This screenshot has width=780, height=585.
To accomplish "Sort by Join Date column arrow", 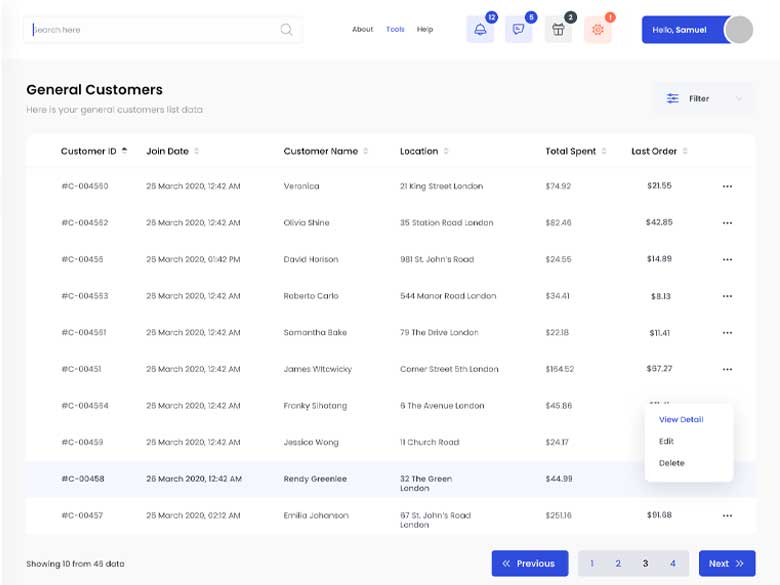I will point(196,151).
